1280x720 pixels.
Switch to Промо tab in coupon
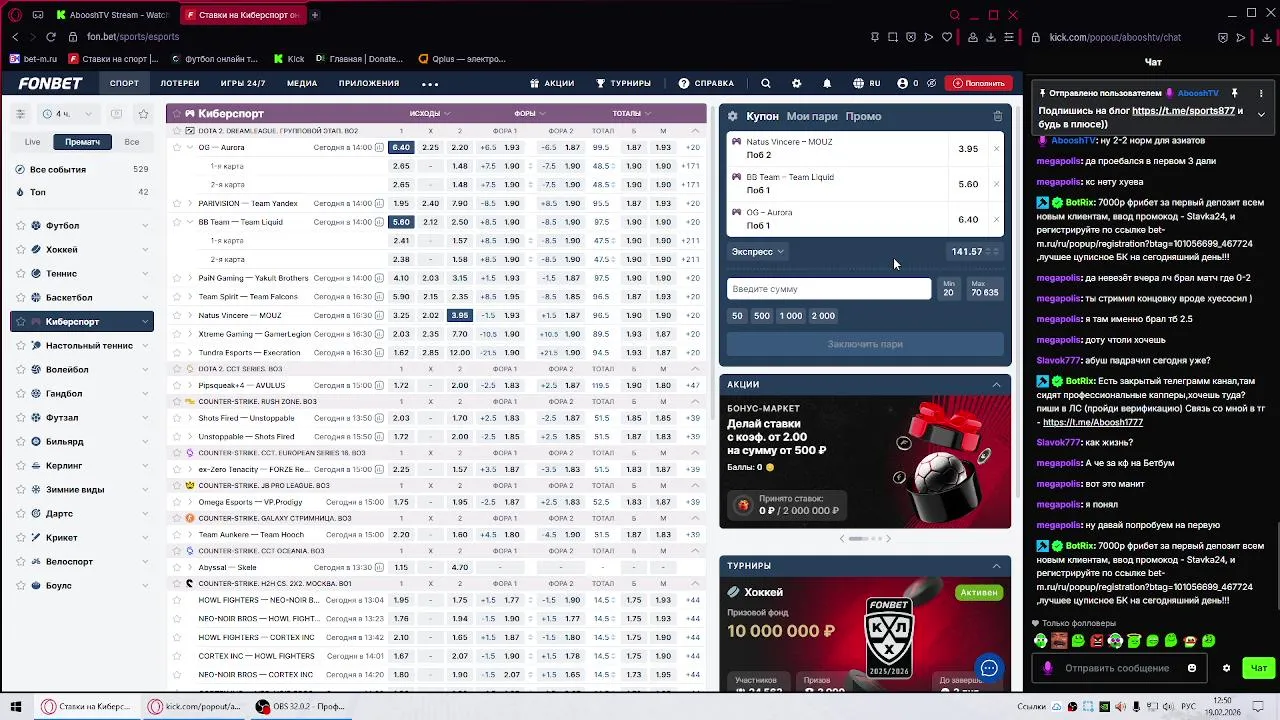pyautogui.click(x=863, y=116)
